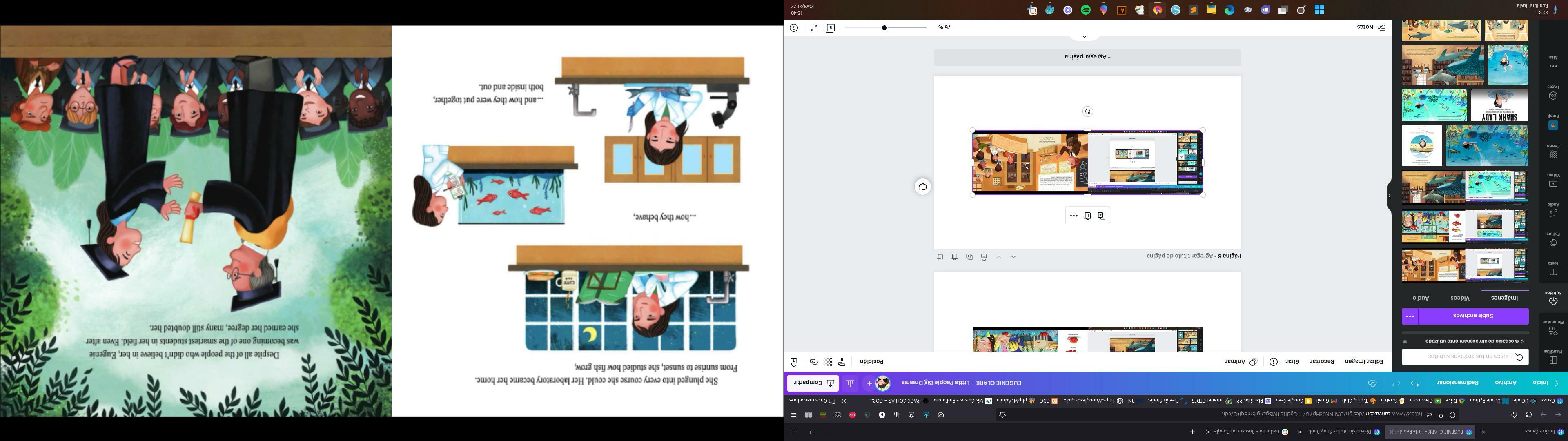Switch to the Videos uploads tab

tap(1460, 298)
